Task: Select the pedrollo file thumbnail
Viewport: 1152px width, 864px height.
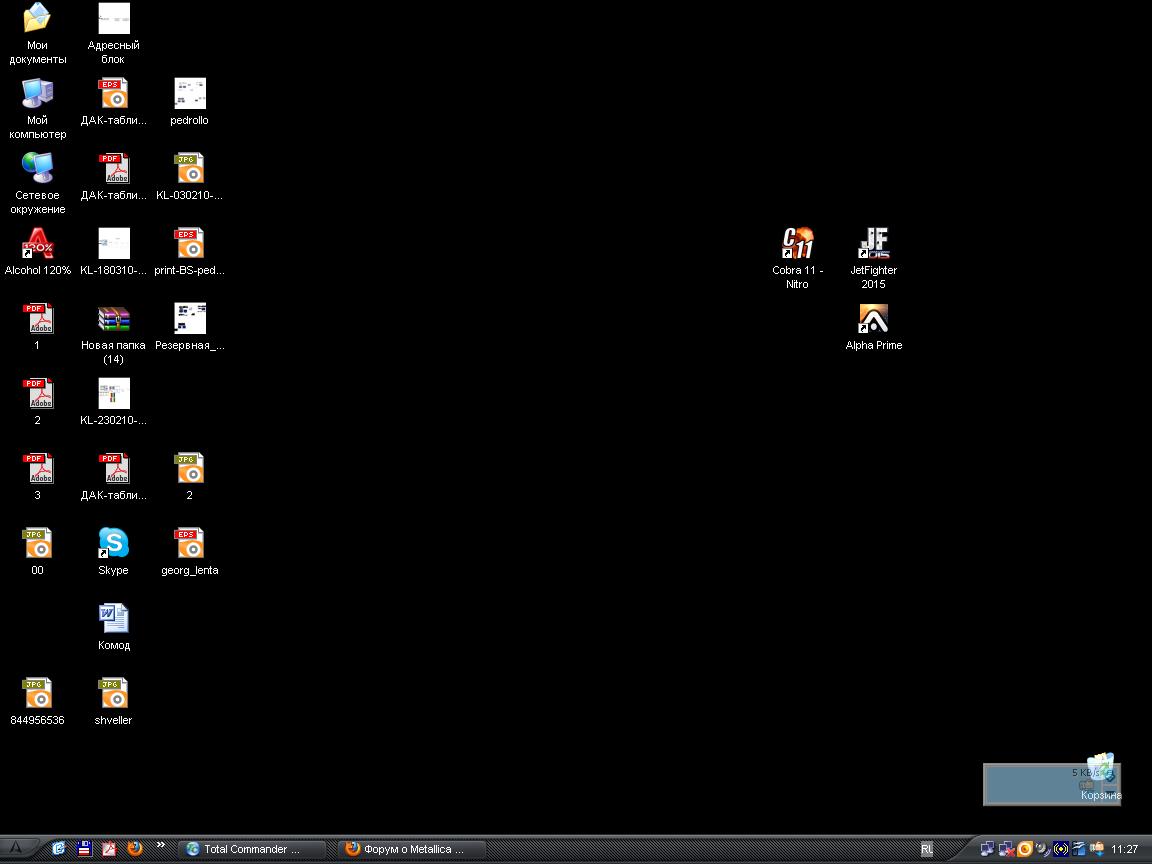Action: point(189,94)
